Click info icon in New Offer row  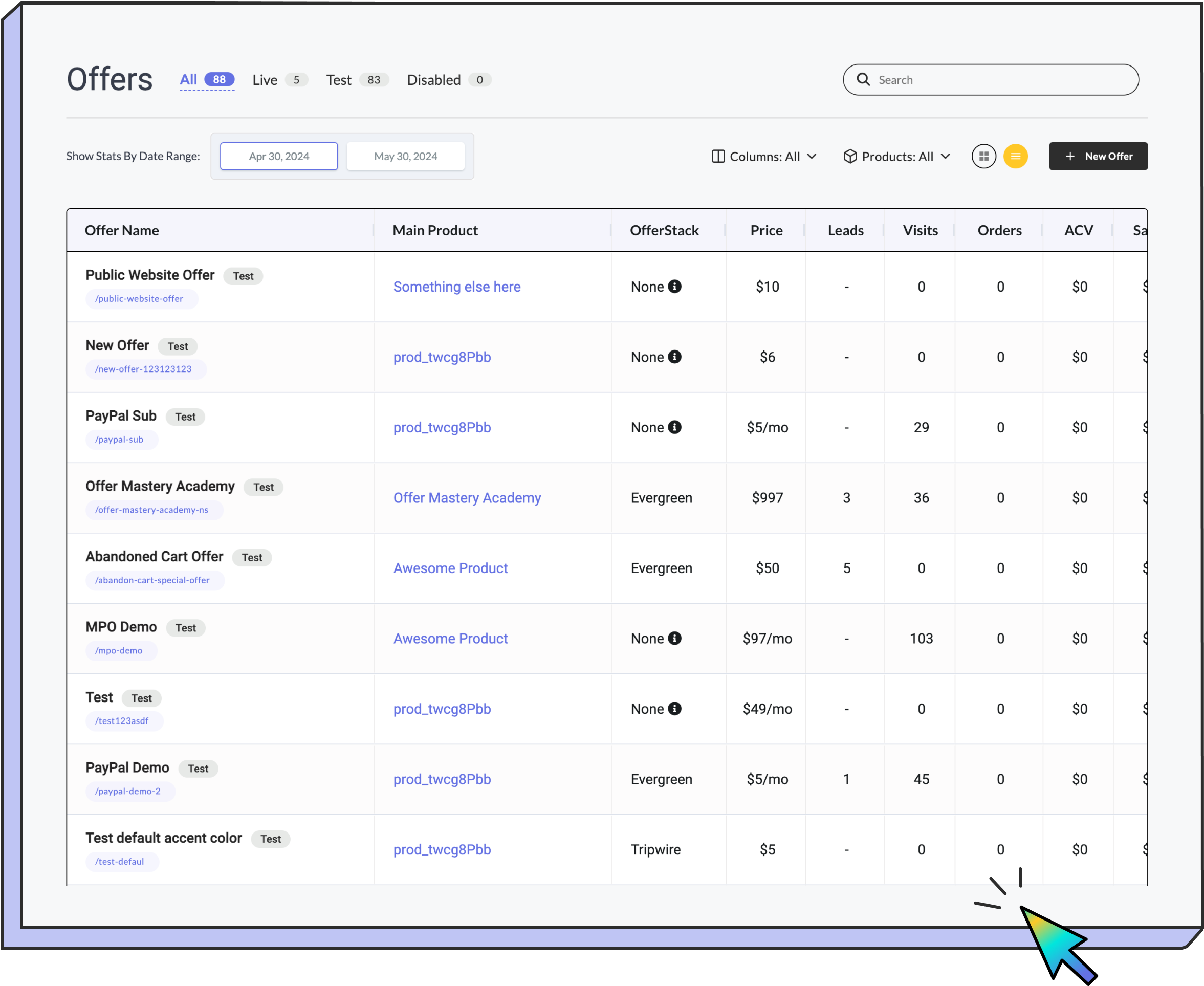[x=674, y=357]
